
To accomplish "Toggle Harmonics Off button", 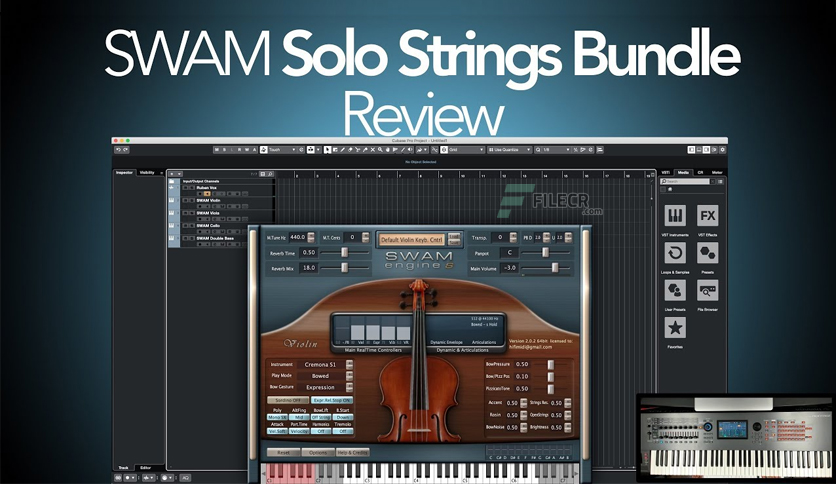I will 321,431.
